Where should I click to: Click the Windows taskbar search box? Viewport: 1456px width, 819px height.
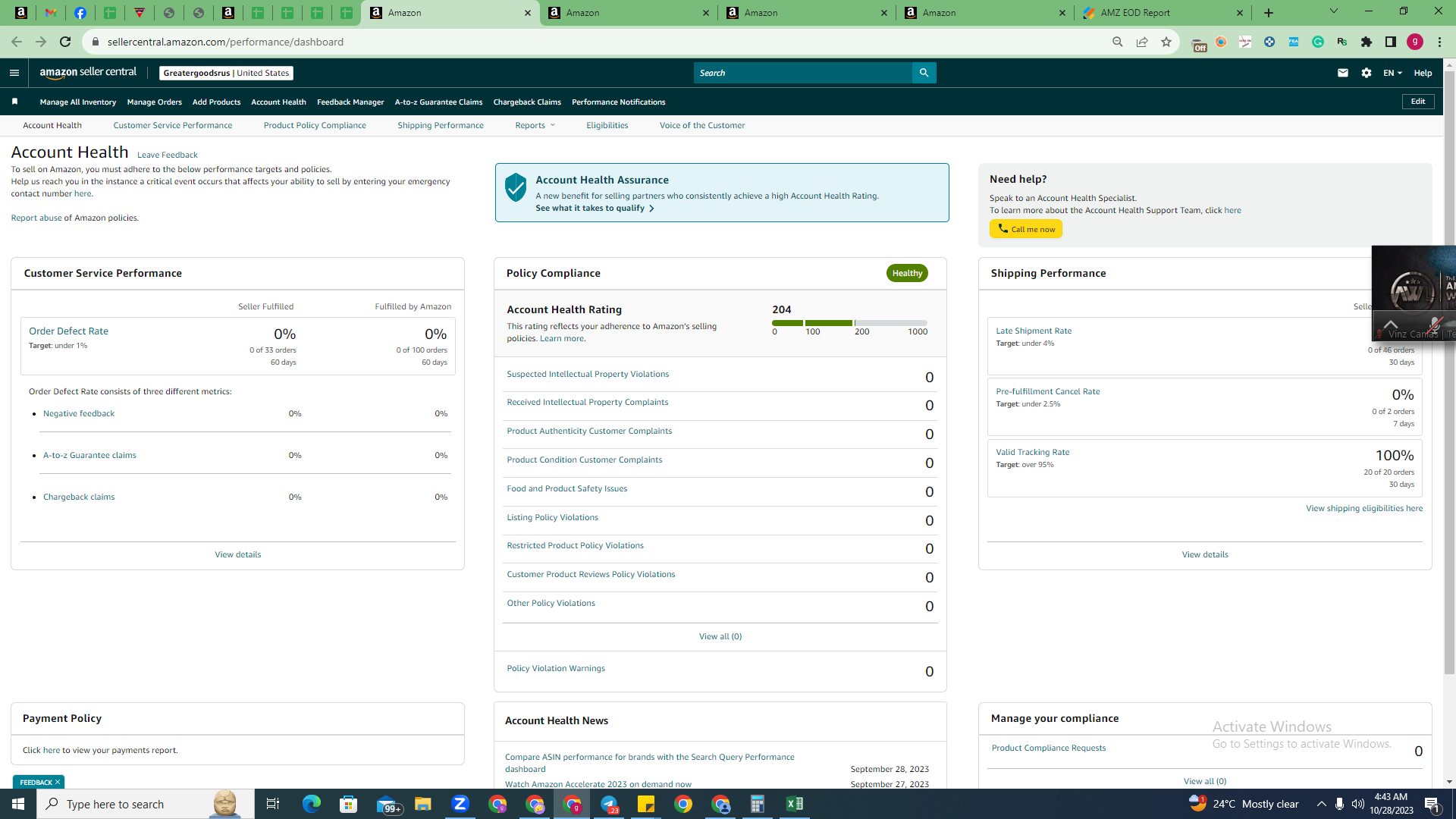(144, 804)
